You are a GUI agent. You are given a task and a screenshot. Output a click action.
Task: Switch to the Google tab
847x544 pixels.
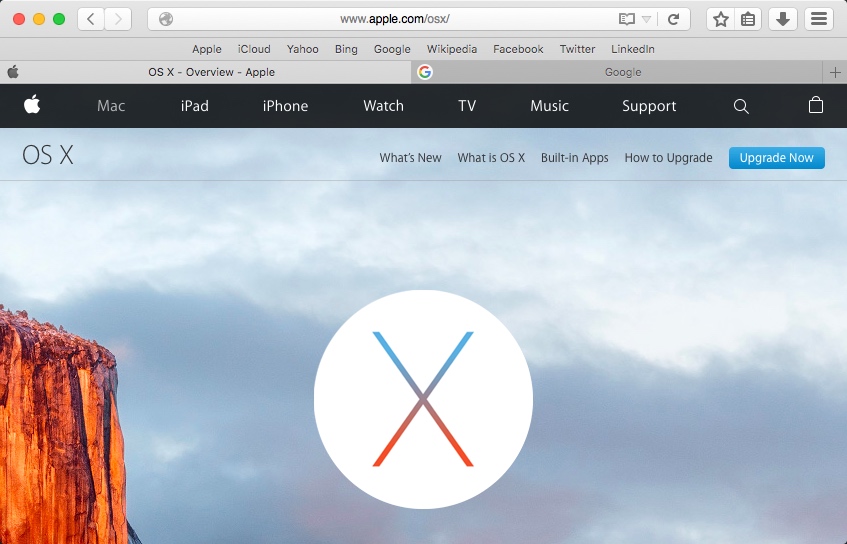[x=617, y=72]
